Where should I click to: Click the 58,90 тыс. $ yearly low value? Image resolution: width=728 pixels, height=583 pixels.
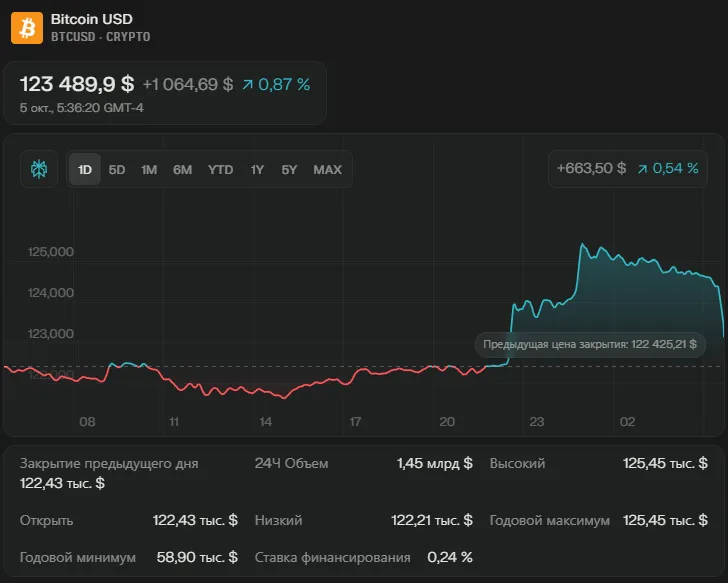coord(197,557)
